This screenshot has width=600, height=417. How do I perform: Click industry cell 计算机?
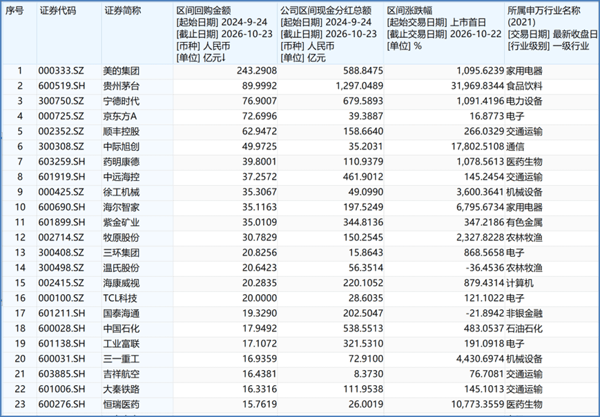[520, 283]
